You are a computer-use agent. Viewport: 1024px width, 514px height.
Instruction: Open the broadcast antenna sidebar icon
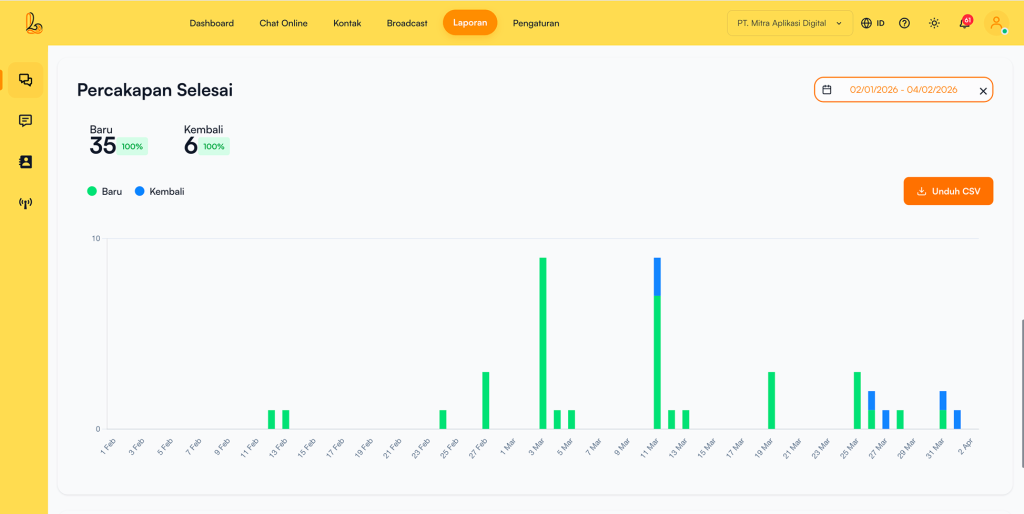coord(25,203)
